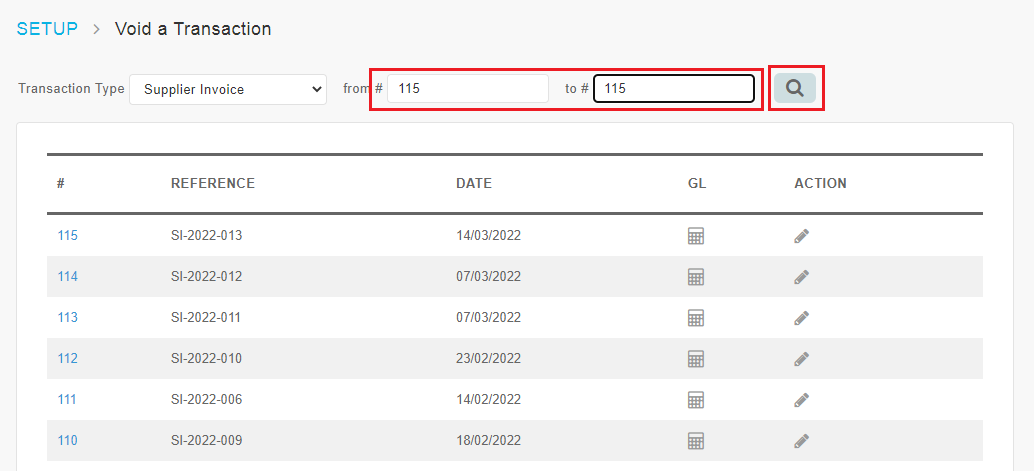Open GL view for transaction 111
Viewport: 1034px width, 471px height.
point(696,399)
